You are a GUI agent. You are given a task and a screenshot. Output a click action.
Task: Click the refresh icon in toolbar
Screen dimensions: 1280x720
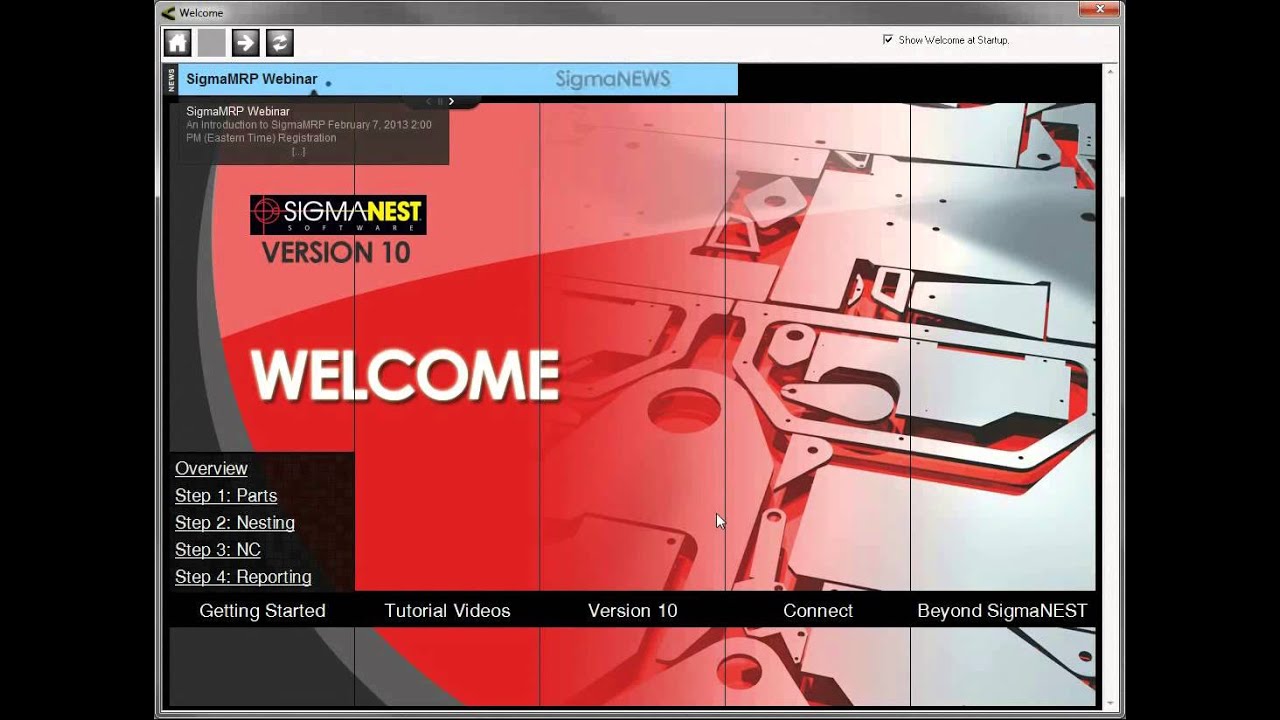279,42
